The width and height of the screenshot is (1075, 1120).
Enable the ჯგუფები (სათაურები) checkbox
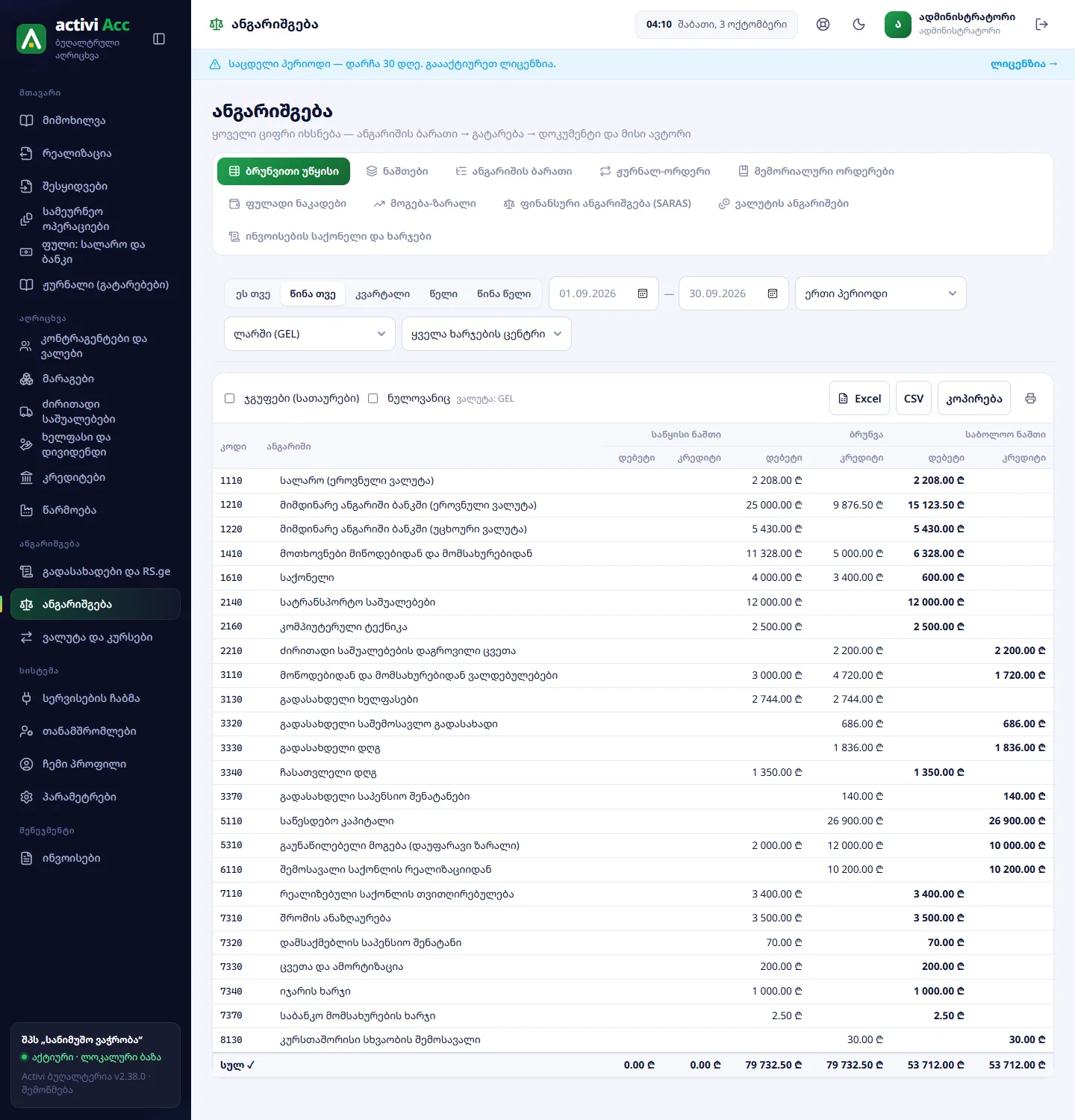click(x=230, y=399)
